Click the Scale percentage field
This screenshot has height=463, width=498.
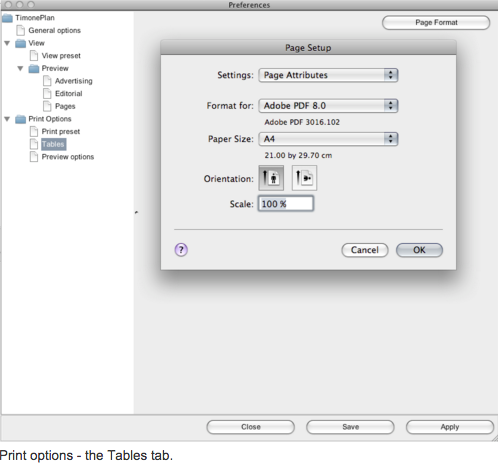point(286,204)
